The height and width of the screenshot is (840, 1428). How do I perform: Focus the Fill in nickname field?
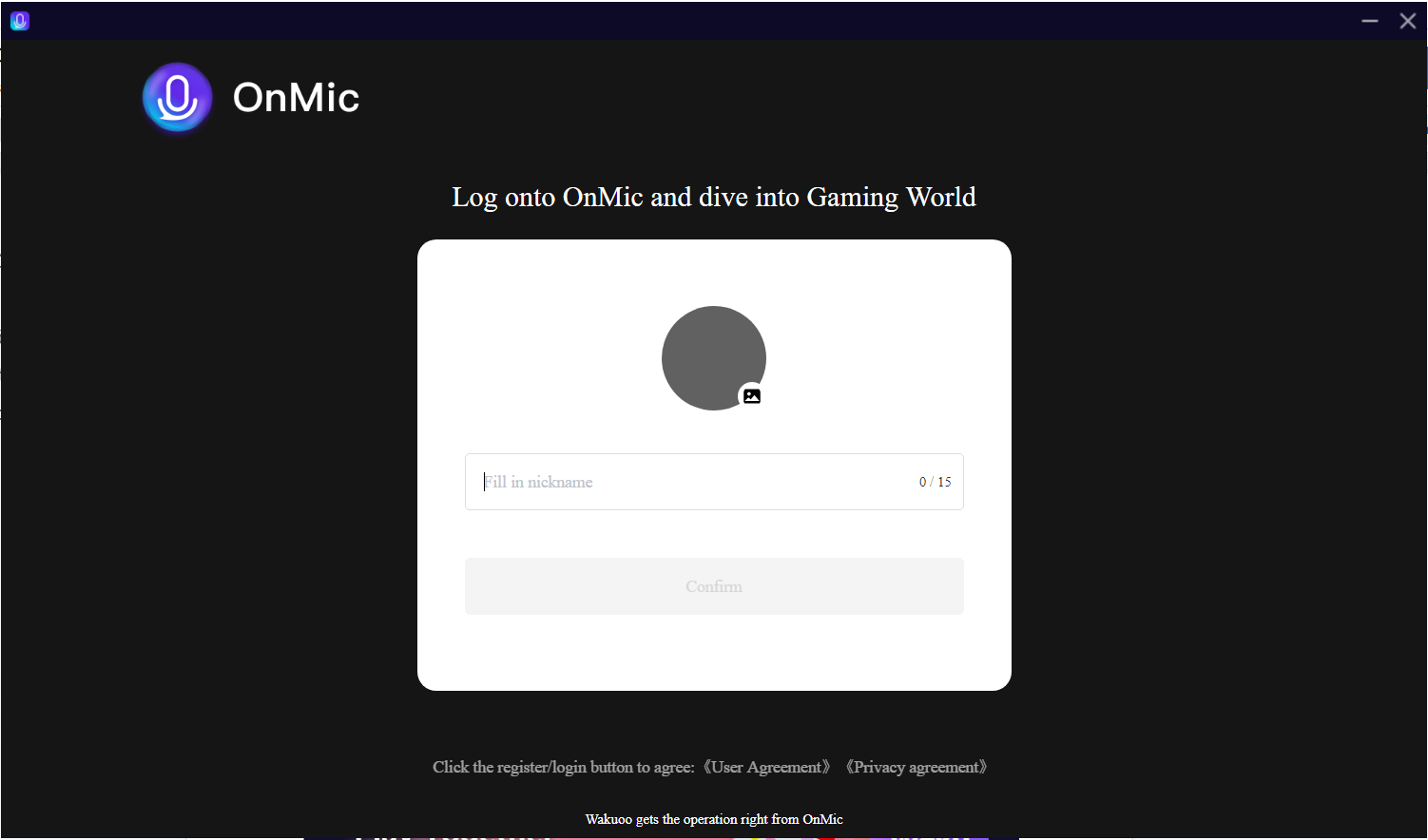(x=714, y=482)
